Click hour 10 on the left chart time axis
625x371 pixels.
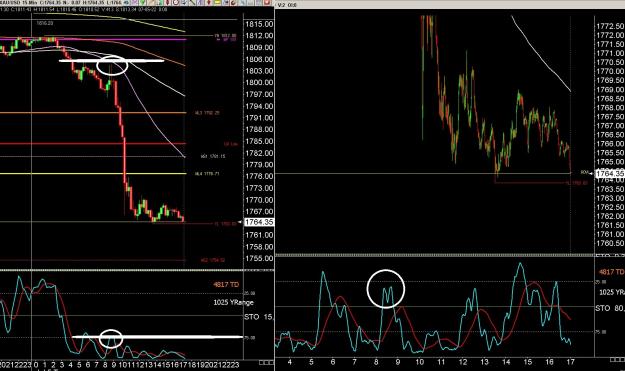click(123, 364)
